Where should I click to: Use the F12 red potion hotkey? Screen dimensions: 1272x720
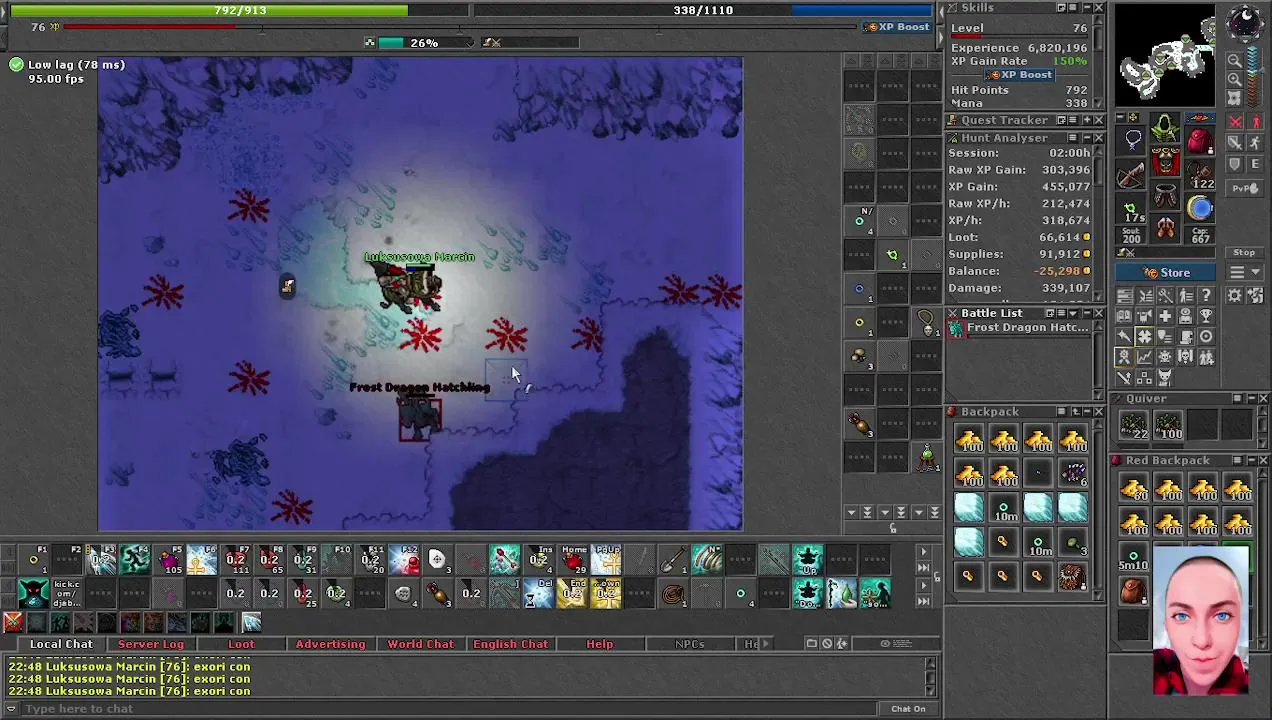pos(403,558)
